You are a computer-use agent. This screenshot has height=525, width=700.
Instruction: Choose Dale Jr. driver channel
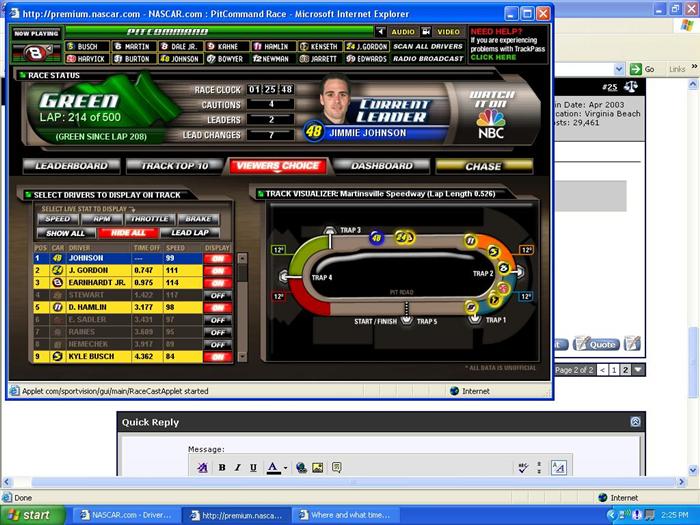coord(181,46)
